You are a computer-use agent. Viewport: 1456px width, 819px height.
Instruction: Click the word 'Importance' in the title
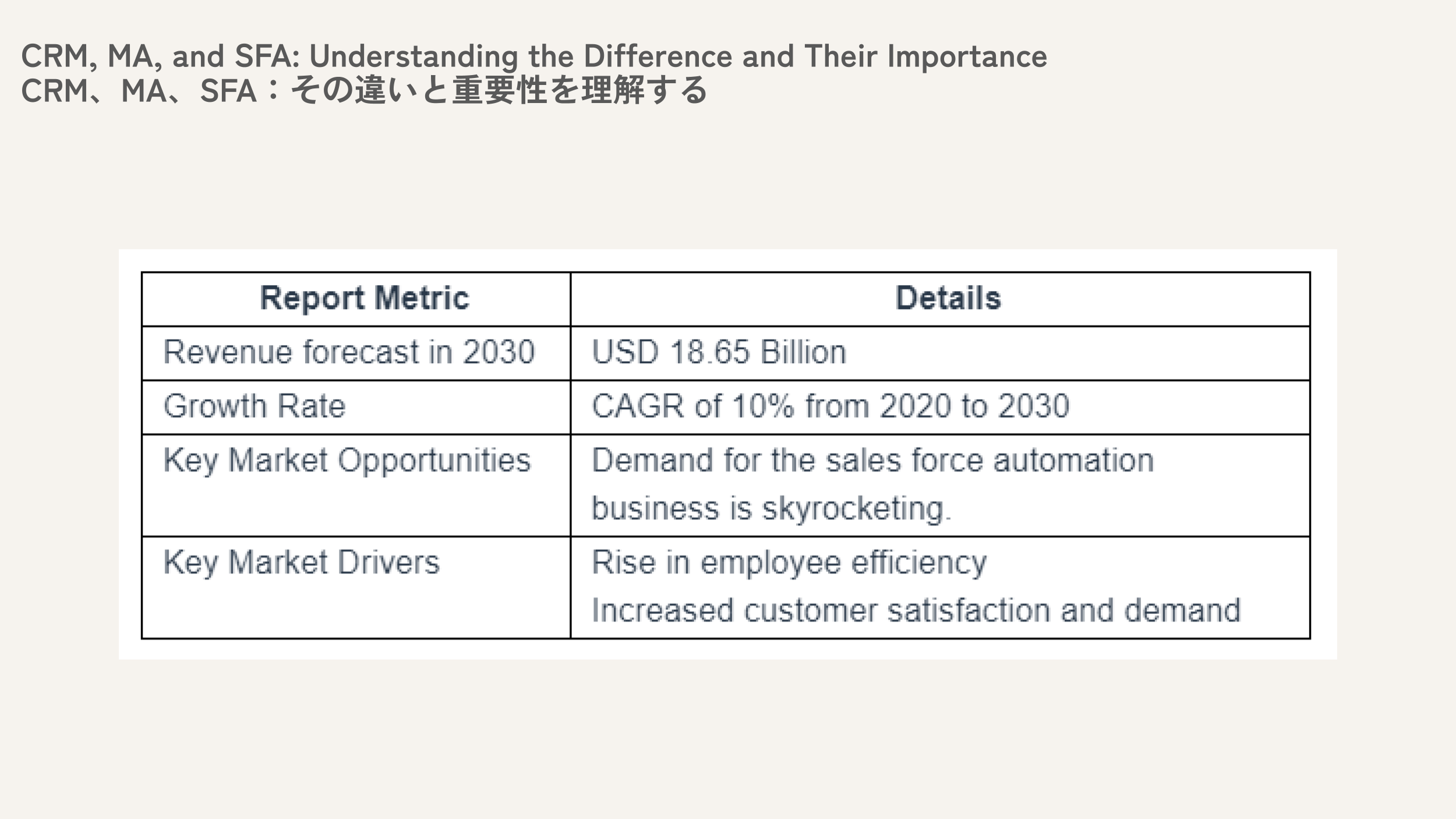[x=967, y=56]
